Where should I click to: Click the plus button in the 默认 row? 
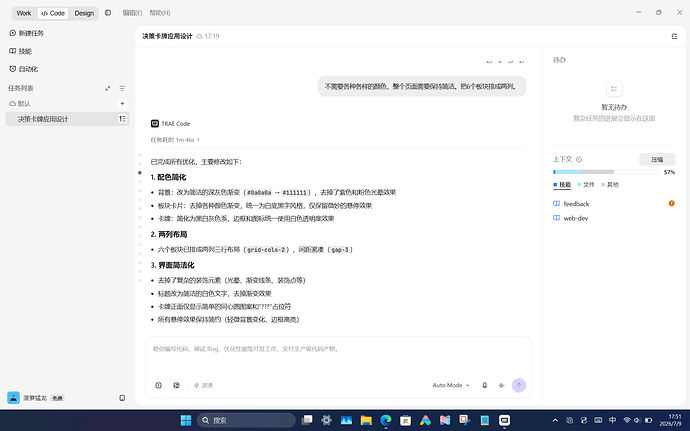[122, 103]
